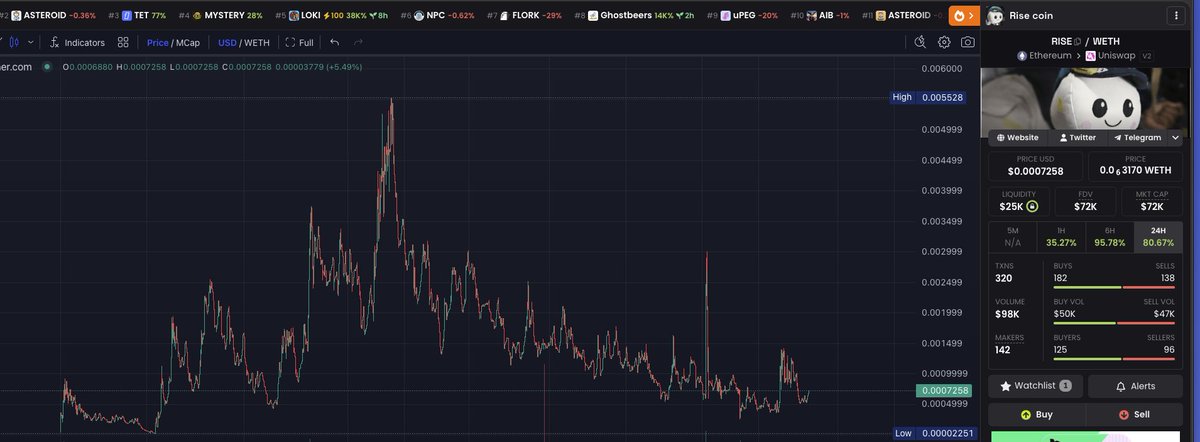Click the buyers versus sellers ratio bar

point(1114,359)
